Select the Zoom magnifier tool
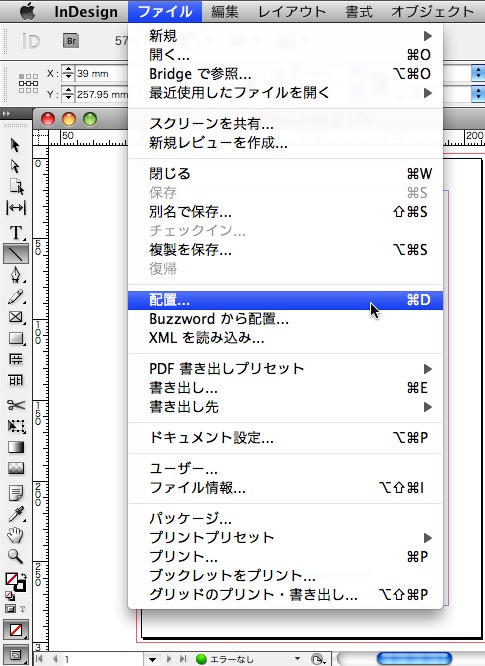The height and width of the screenshot is (666, 485). (16, 556)
